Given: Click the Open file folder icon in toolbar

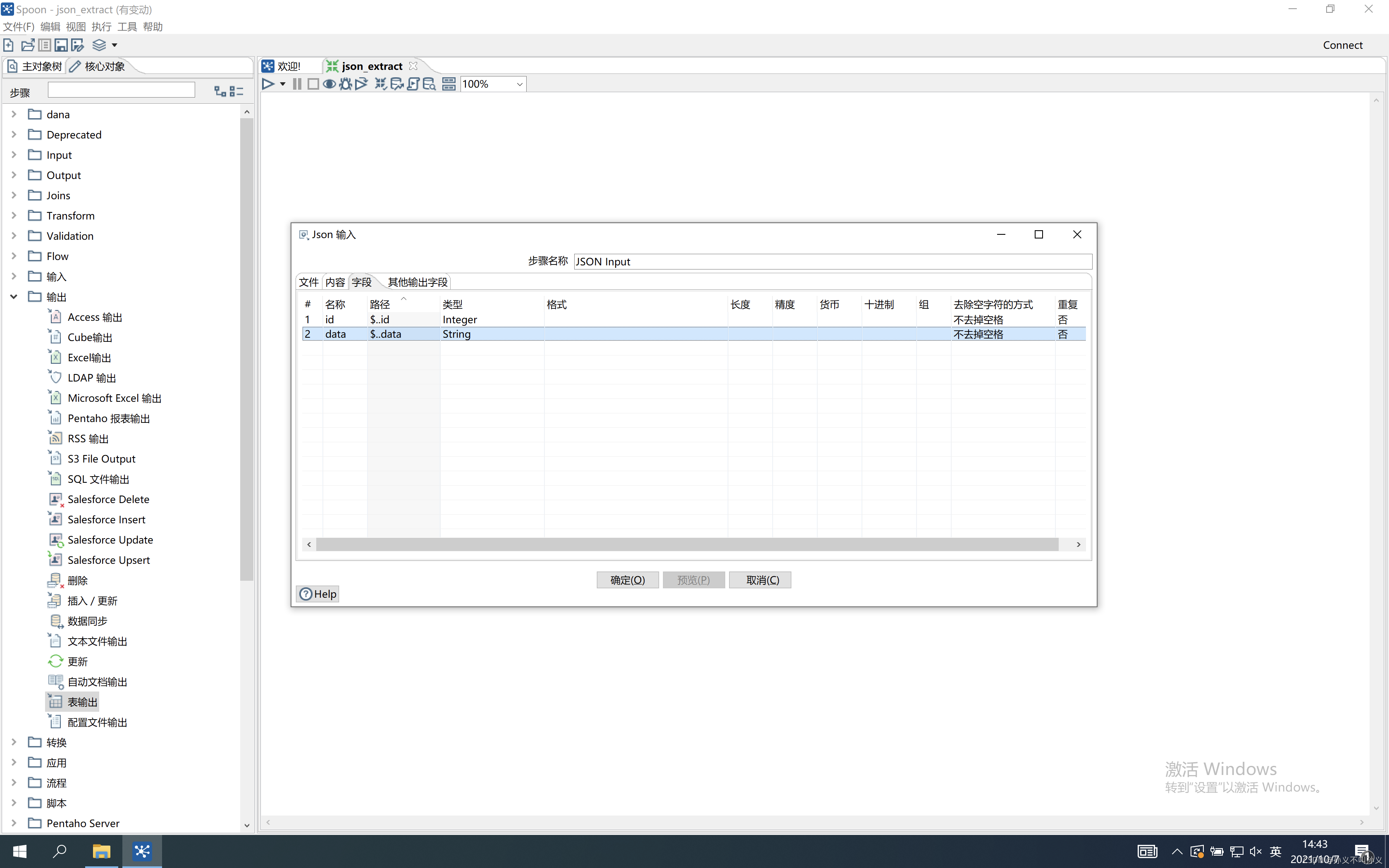Looking at the screenshot, I should (x=28, y=45).
